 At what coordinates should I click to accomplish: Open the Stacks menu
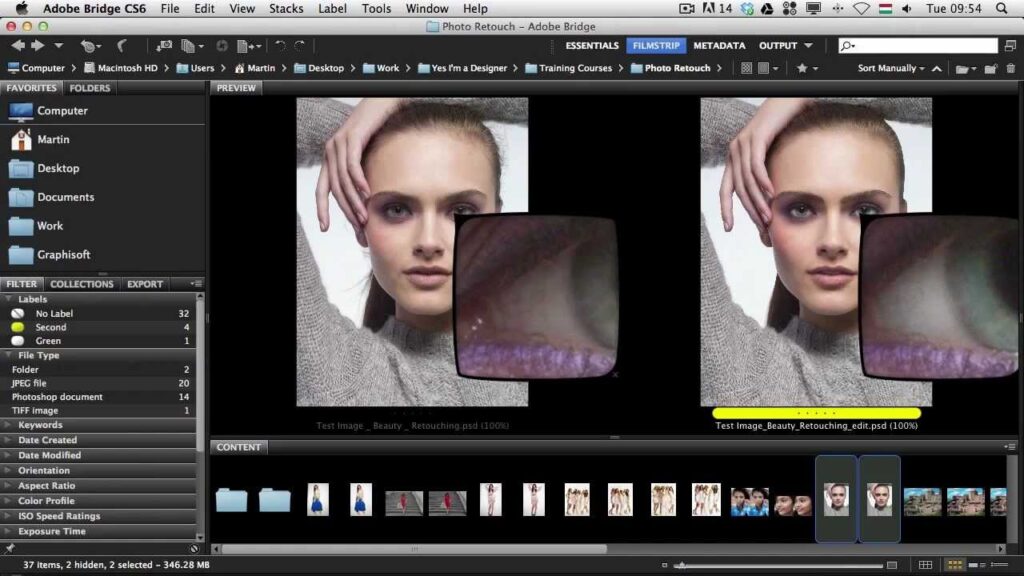(286, 8)
